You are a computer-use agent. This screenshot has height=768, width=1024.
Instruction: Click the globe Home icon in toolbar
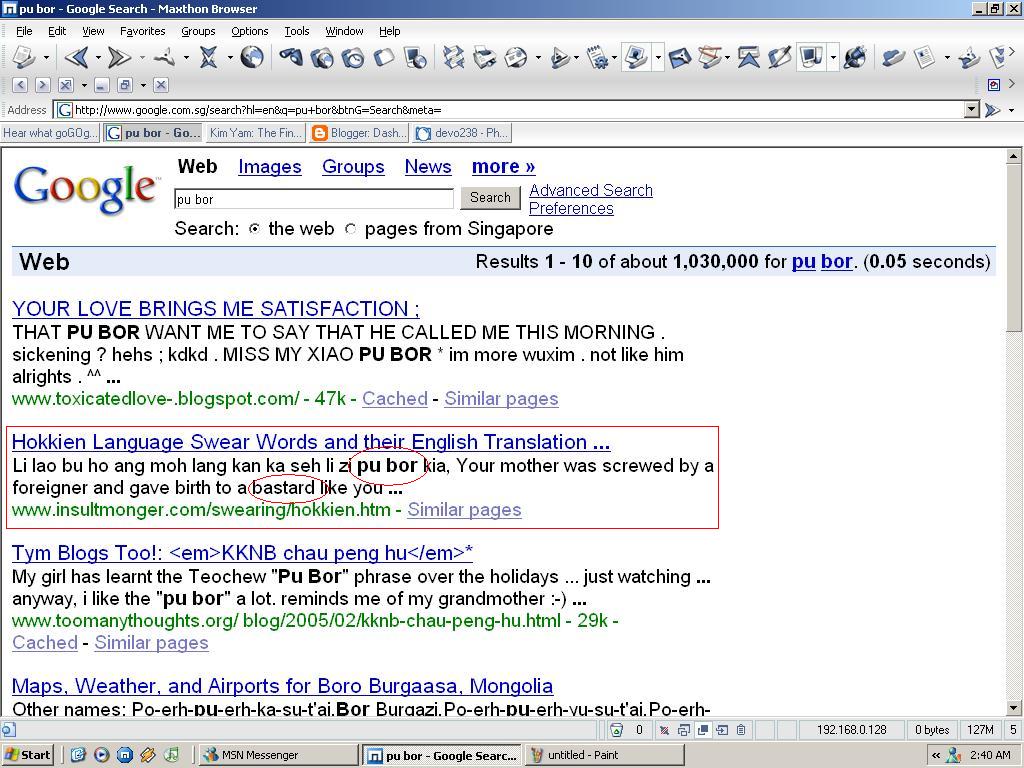pos(251,57)
